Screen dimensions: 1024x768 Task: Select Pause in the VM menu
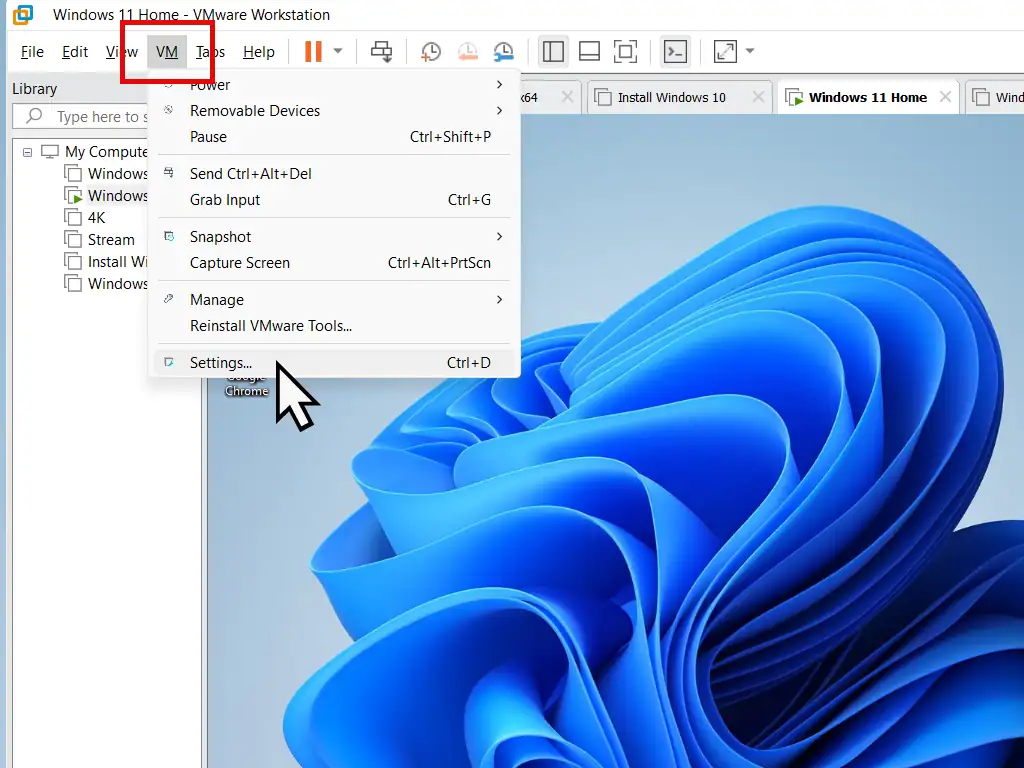pyautogui.click(x=334, y=136)
